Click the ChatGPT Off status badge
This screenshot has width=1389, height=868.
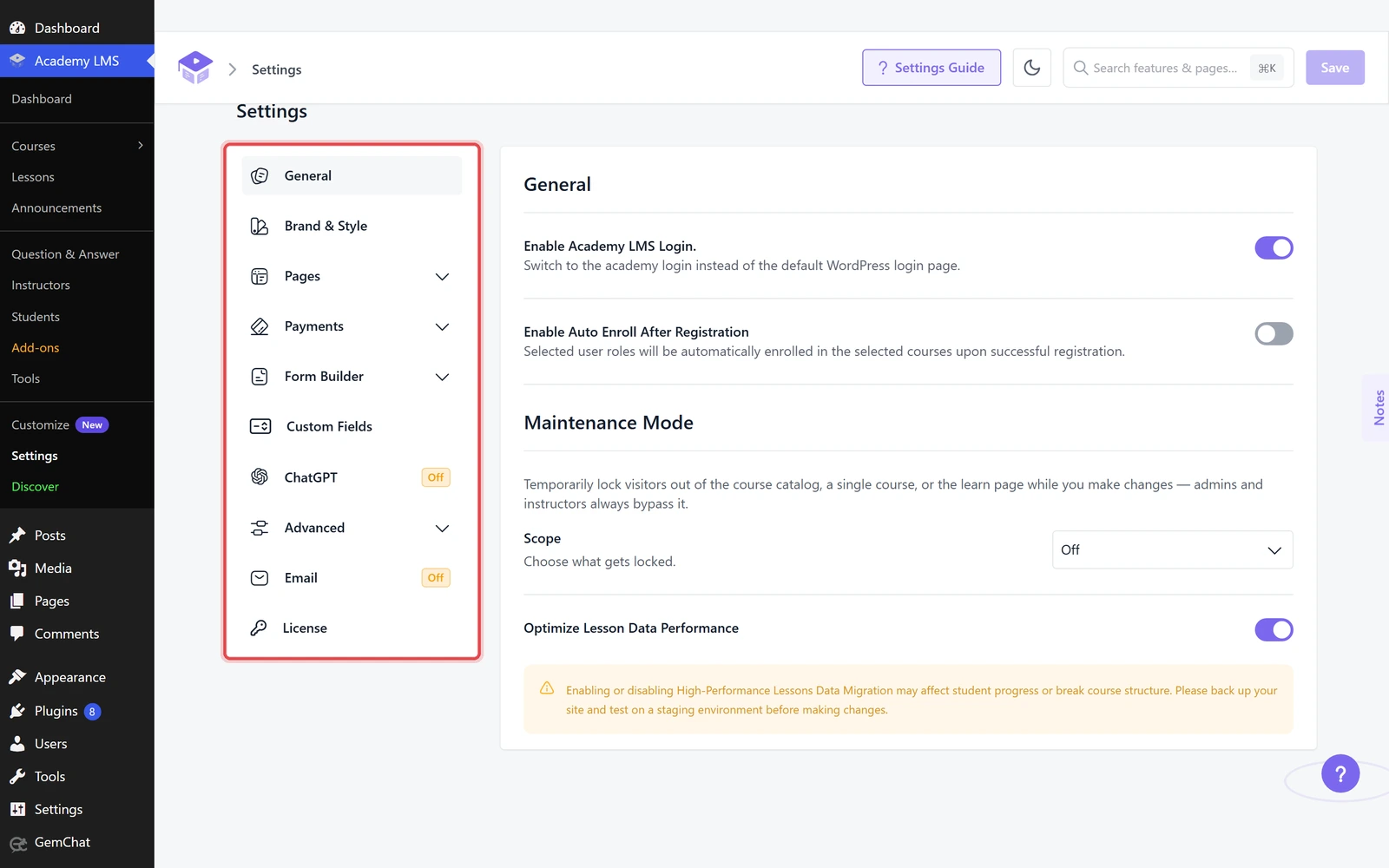[x=436, y=477]
